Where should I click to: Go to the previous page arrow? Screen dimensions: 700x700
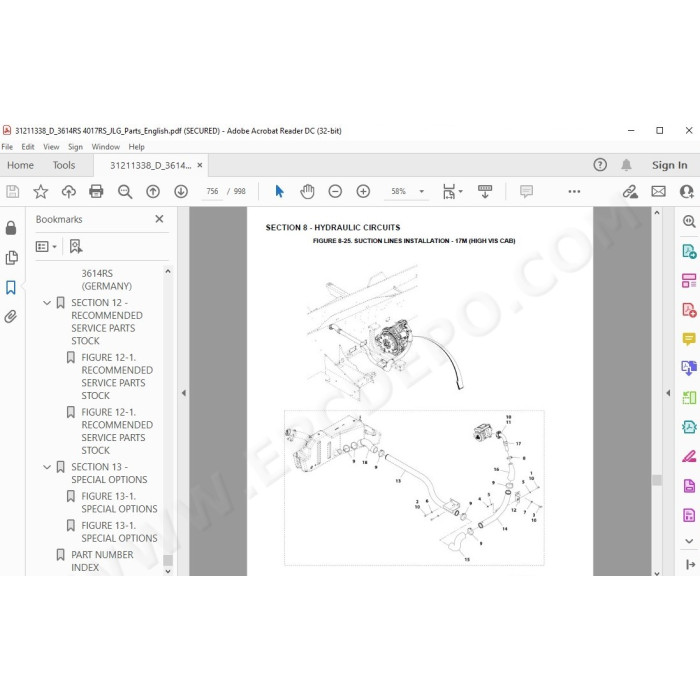pyautogui.click(x=153, y=192)
